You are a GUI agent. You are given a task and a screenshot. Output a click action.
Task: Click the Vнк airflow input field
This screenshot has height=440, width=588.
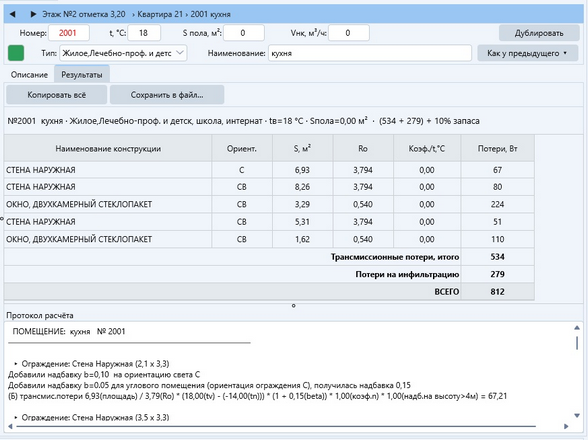point(349,33)
